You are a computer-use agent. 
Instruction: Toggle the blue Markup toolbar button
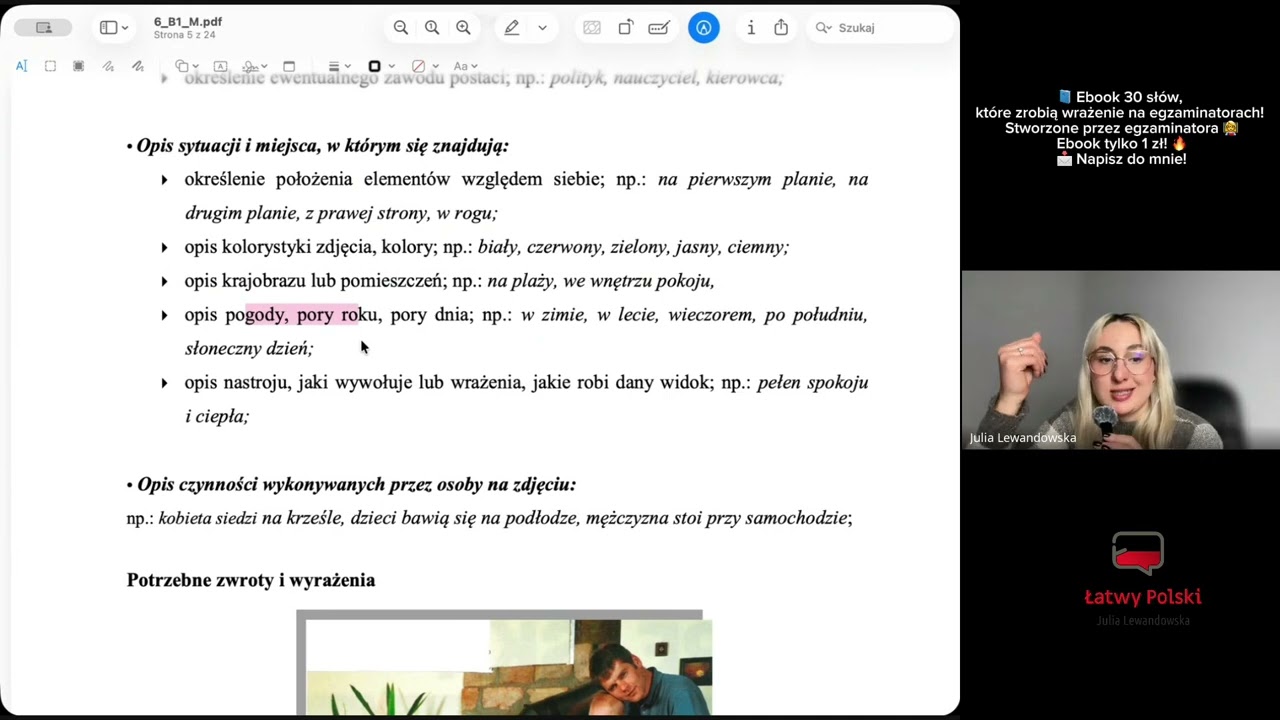pos(704,28)
